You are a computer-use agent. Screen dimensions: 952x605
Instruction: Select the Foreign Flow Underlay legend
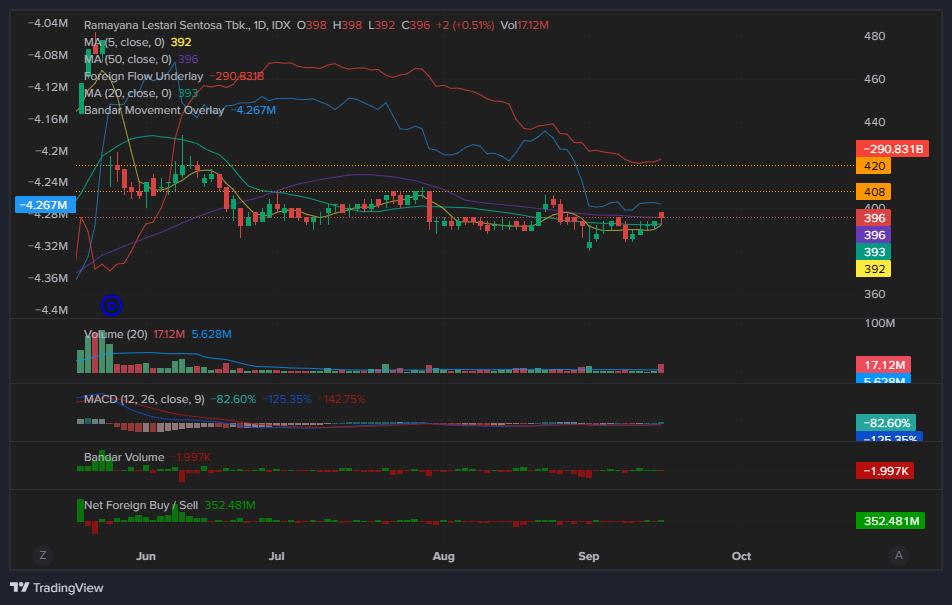tap(143, 76)
